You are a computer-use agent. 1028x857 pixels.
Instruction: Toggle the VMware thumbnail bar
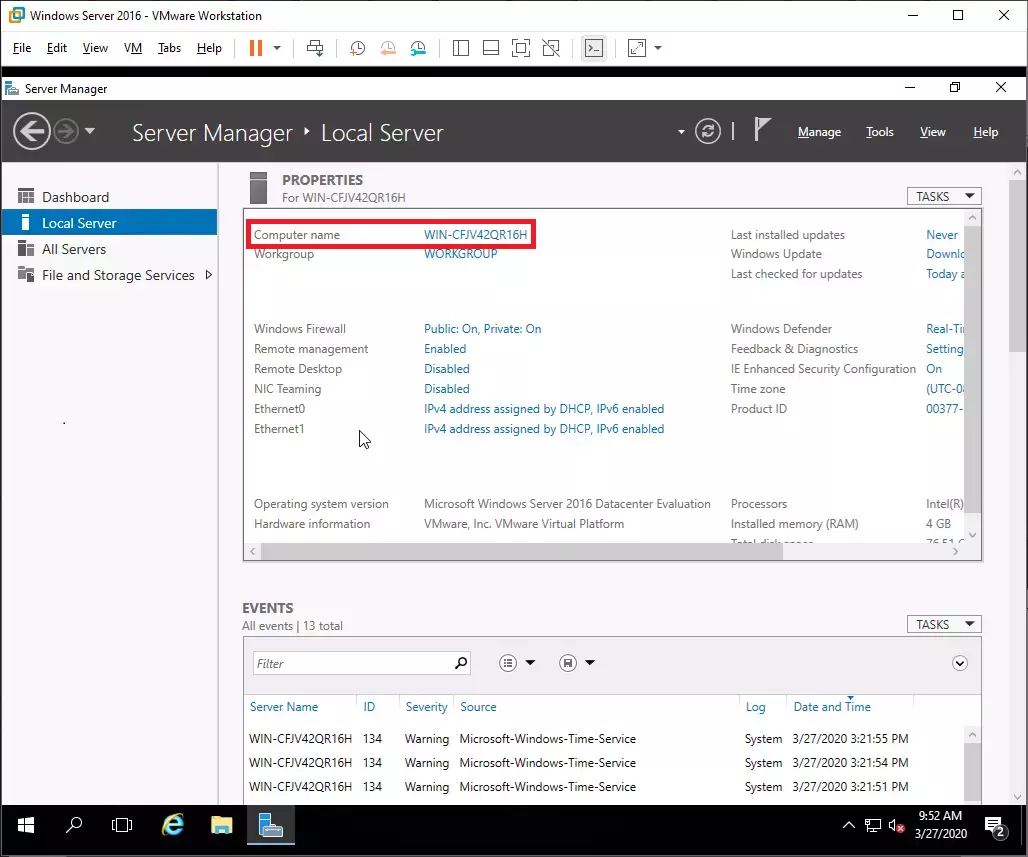point(491,48)
